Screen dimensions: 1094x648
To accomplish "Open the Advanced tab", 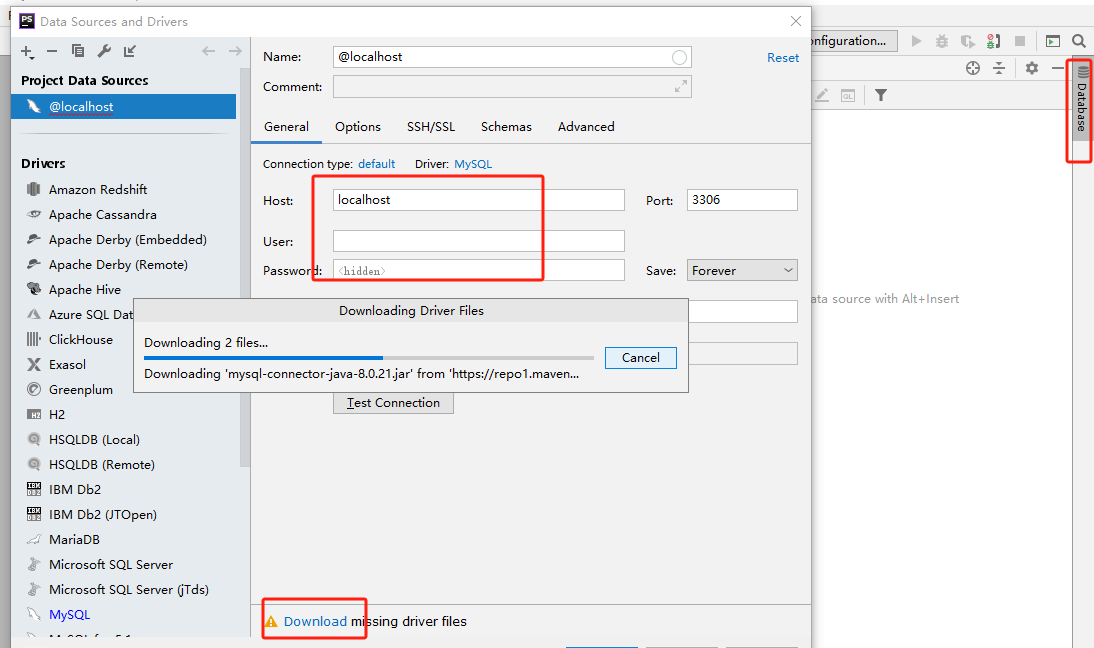I will pos(586,127).
